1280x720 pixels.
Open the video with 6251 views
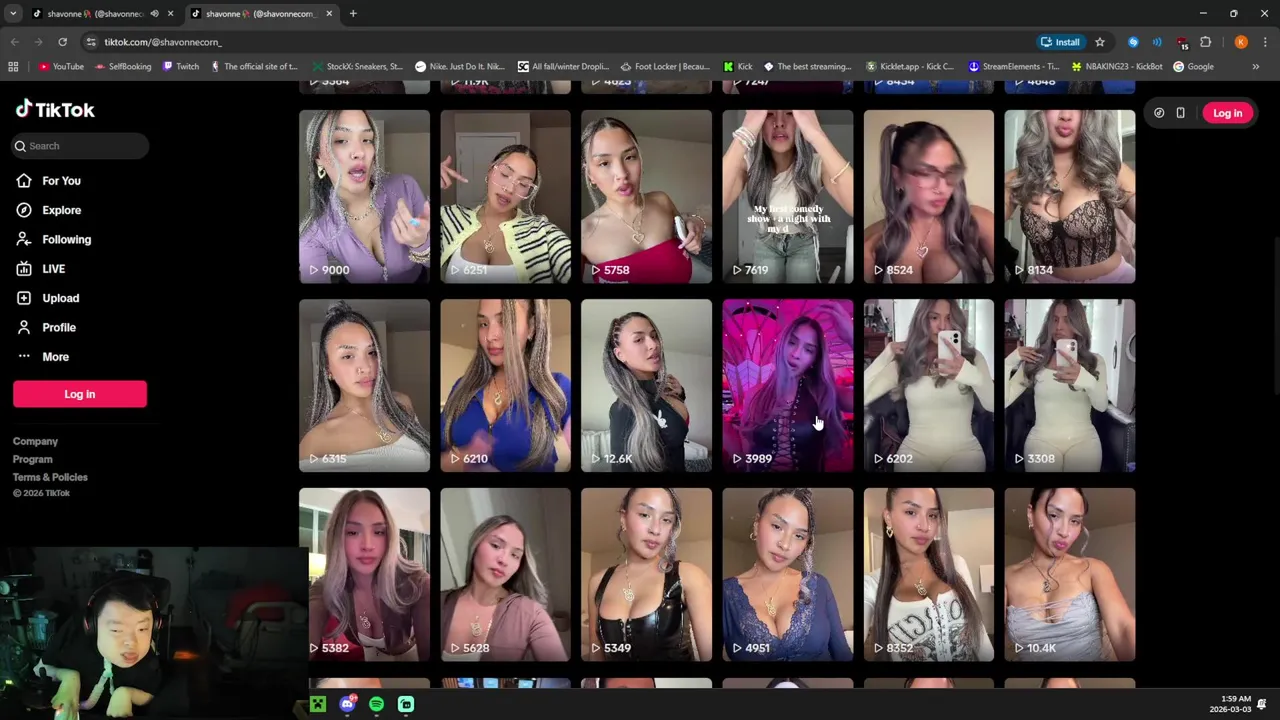(x=505, y=197)
